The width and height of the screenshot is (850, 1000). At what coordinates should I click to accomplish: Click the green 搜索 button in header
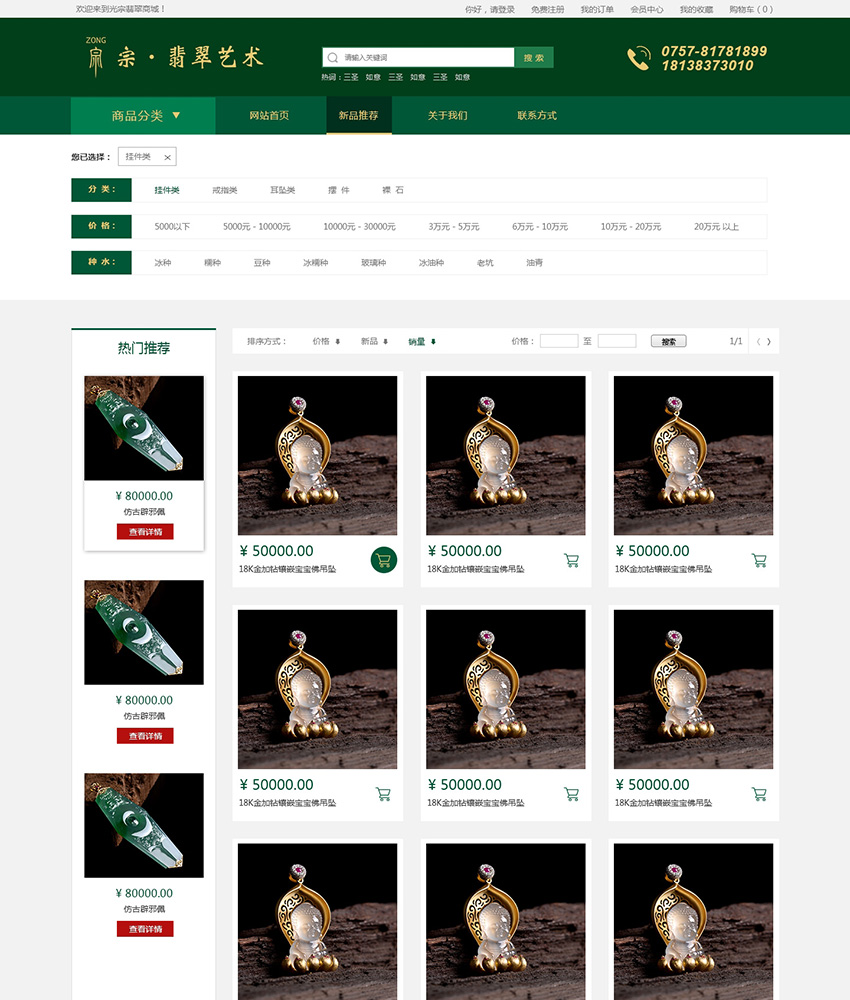pos(534,57)
